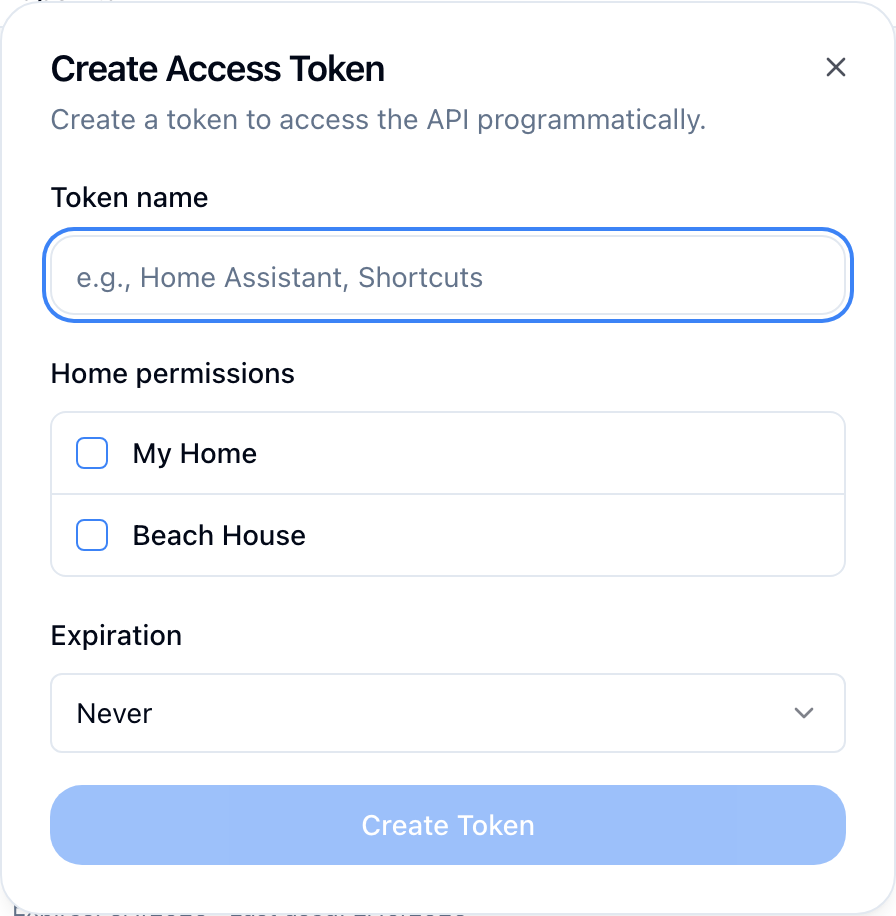Check the Beach House permission box
Viewport: 896px width, 916px height.
coord(91,535)
